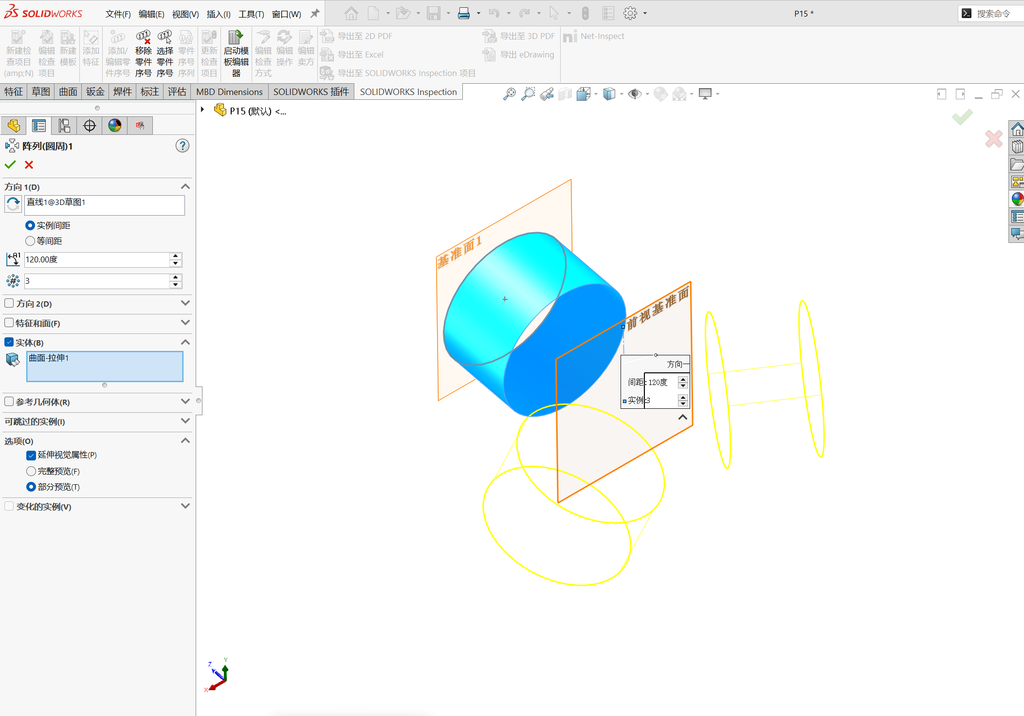Click the instance count field showing 3
Screen dimensions: 1024x716
click(97, 281)
